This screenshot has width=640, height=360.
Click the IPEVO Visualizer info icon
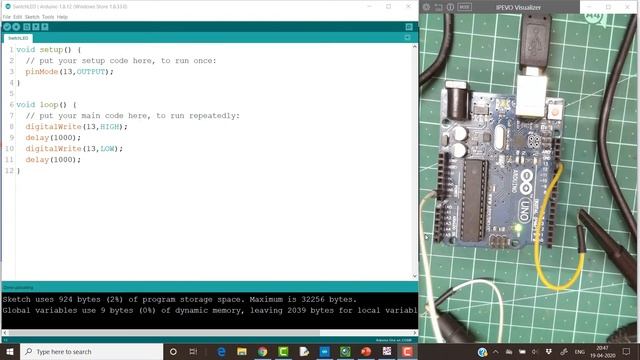[450, 7]
